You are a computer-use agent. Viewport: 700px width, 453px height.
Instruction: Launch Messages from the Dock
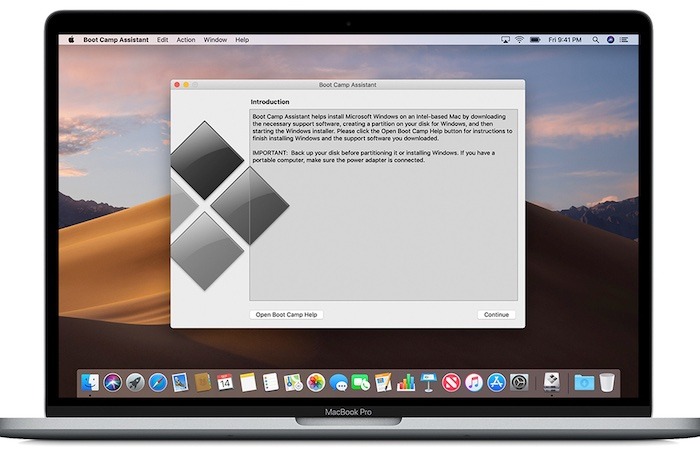339,382
